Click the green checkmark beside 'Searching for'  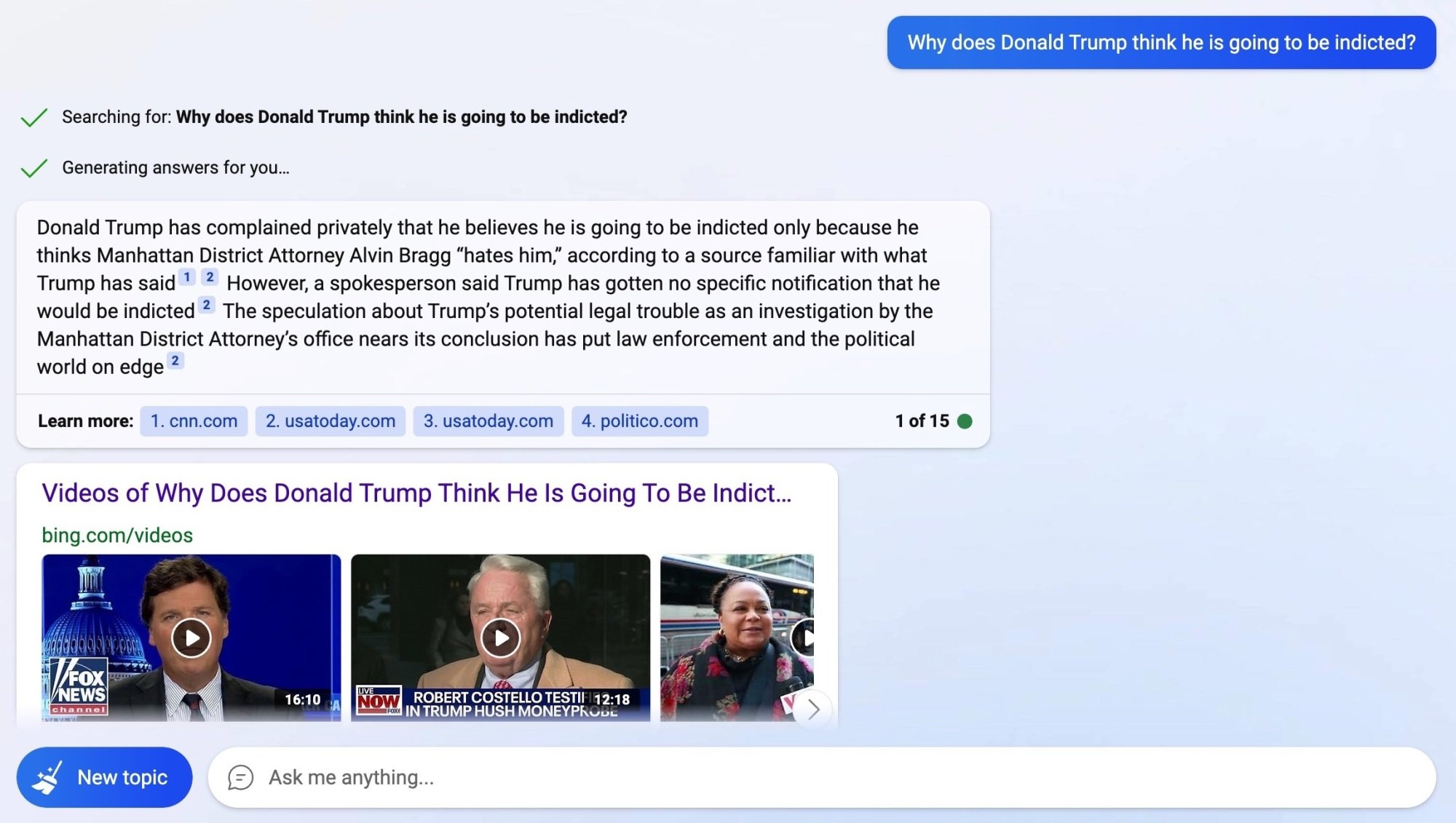tap(34, 117)
